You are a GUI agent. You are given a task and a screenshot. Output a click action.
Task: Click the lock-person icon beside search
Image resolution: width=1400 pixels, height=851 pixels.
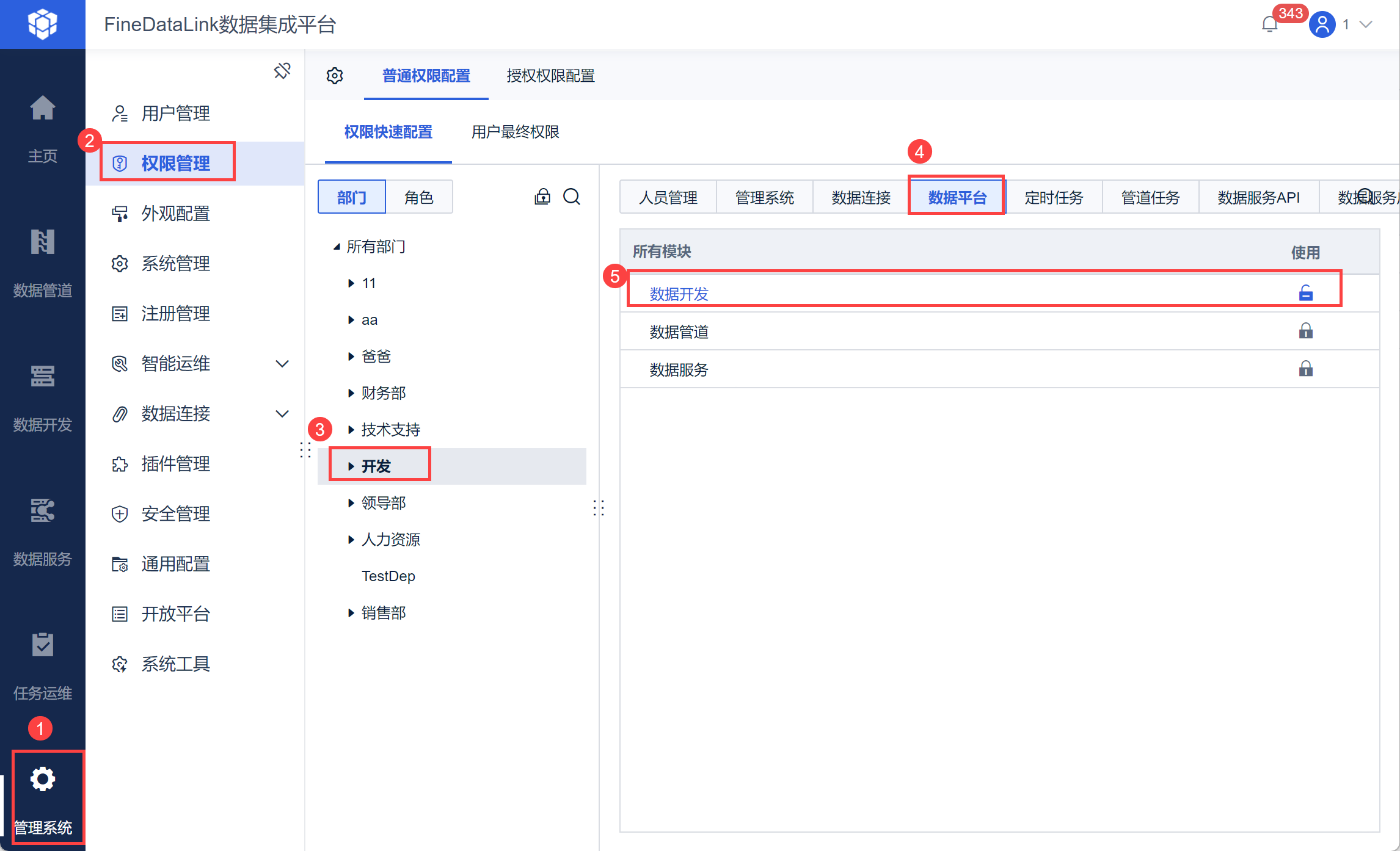point(542,197)
